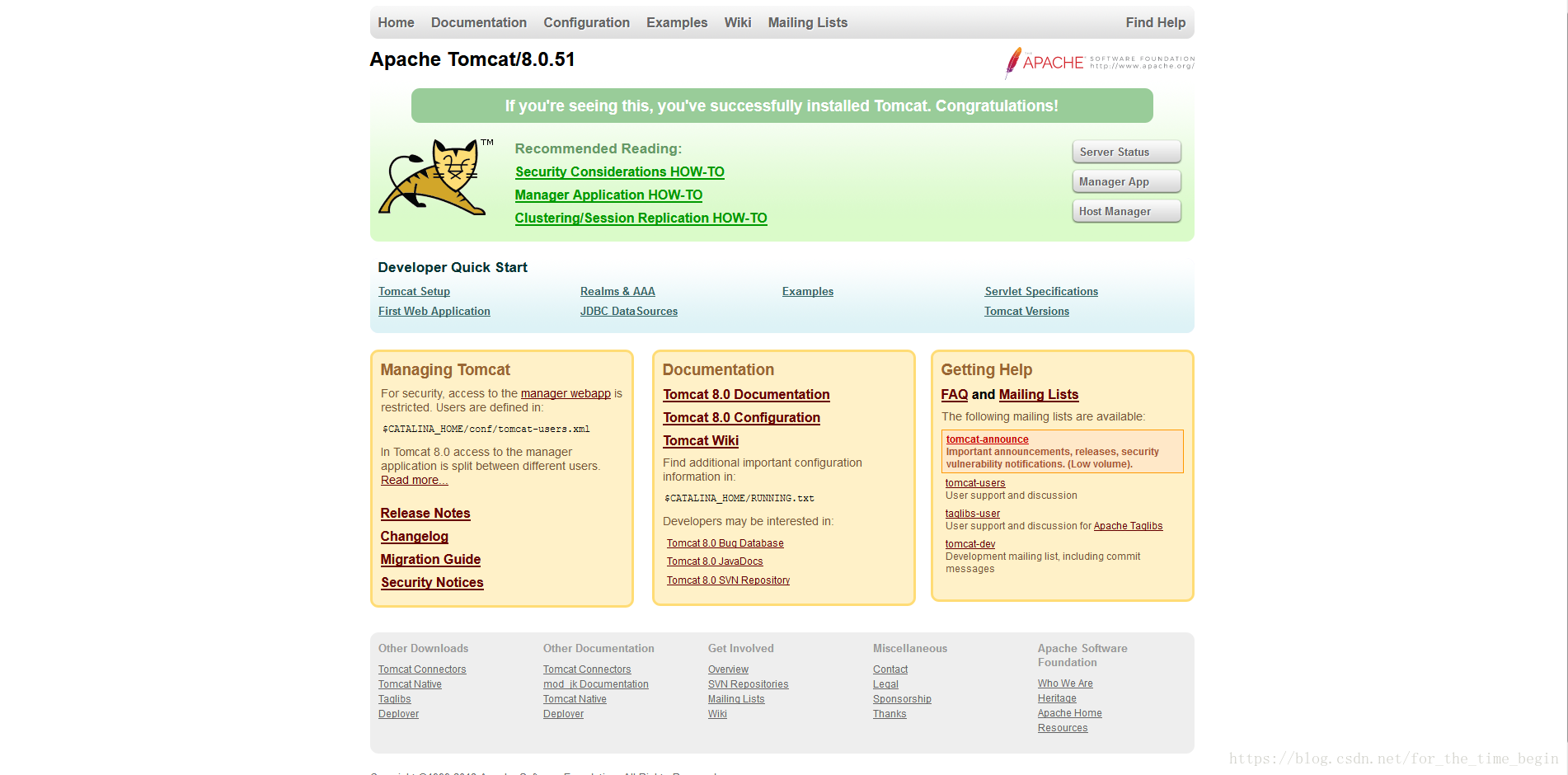The image size is (1568, 775).
Task: Open the JDBC DataSources link
Action: pyautogui.click(x=629, y=311)
